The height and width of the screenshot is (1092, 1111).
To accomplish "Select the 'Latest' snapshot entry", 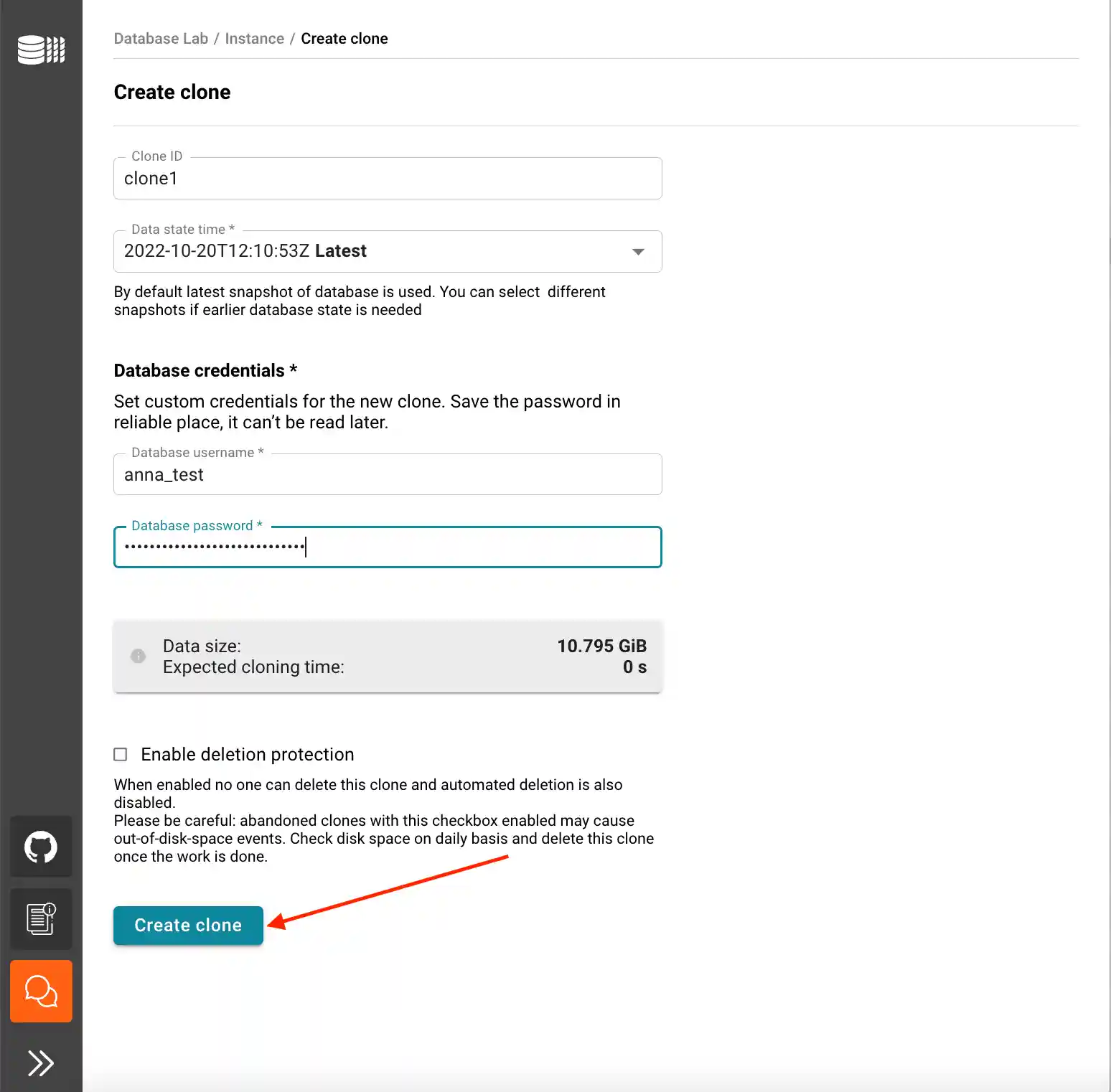I will 340,251.
